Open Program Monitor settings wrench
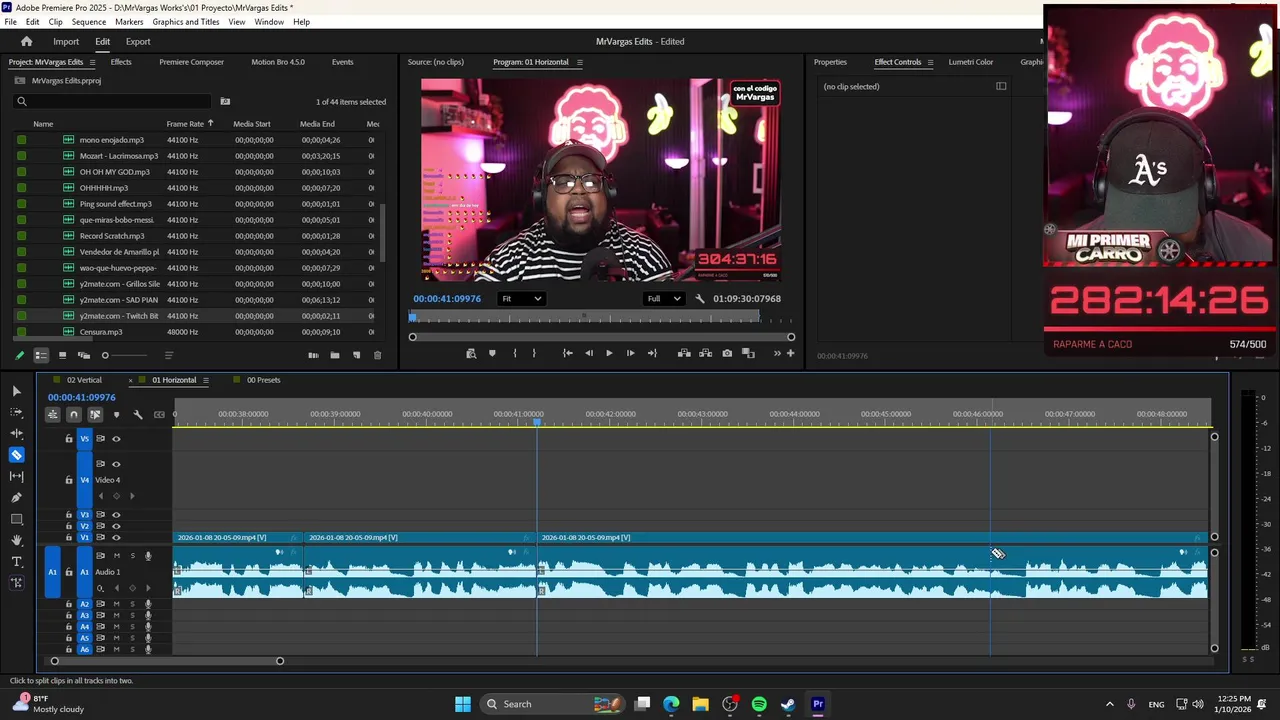The height and width of the screenshot is (720, 1280). pyautogui.click(x=700, y=298)
